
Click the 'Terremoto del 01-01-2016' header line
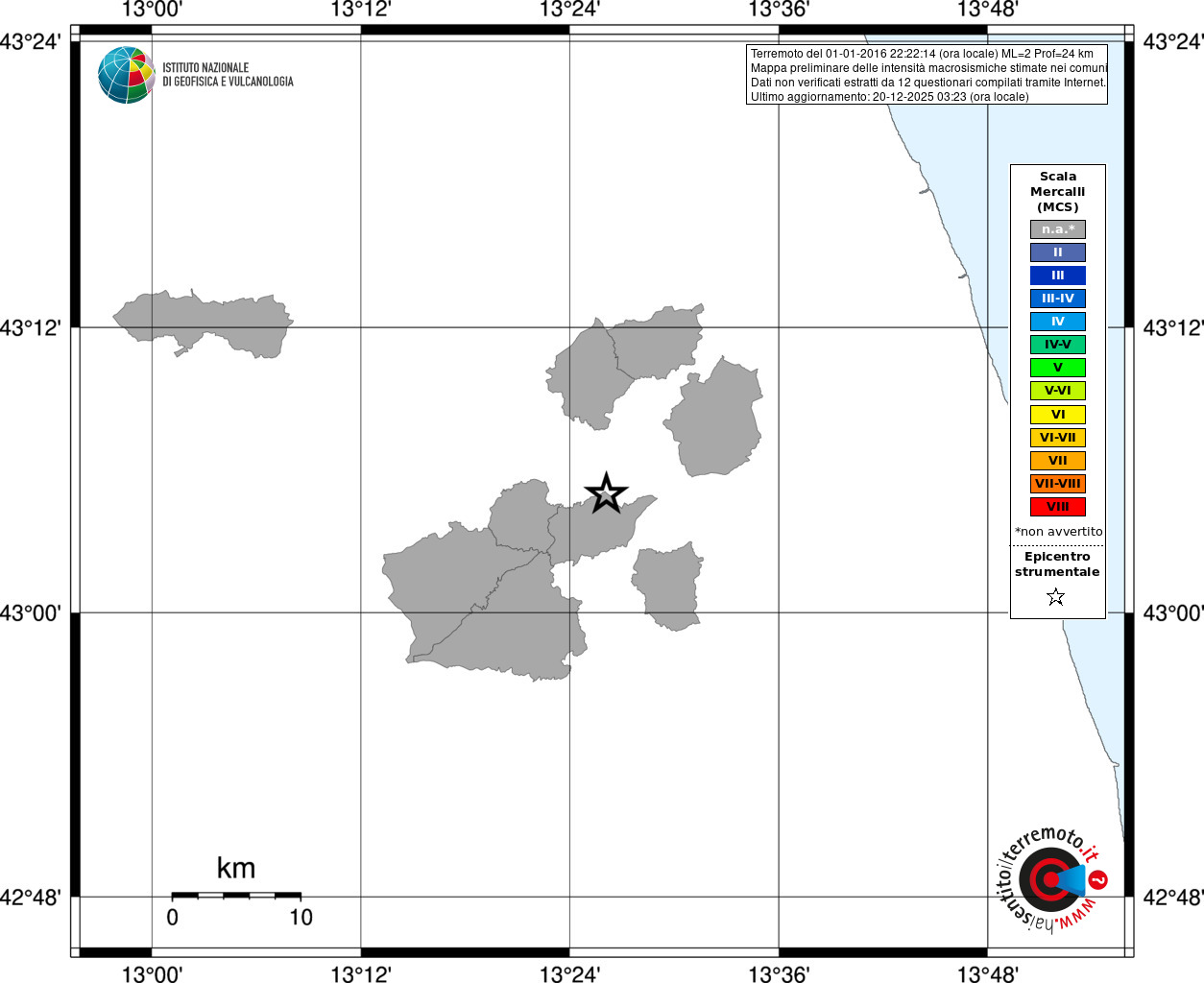click(x=922, y=54)
